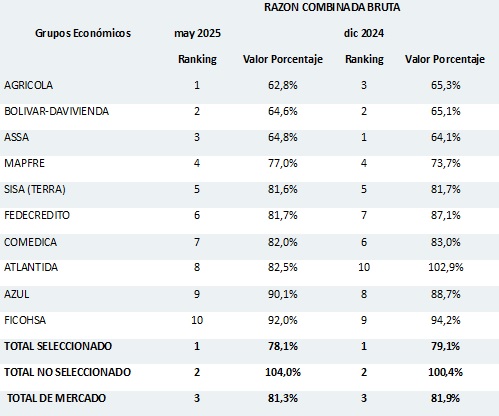Click the may 2025 column header
The width and height of the screenshot is (499, 416).
[197, 33]
